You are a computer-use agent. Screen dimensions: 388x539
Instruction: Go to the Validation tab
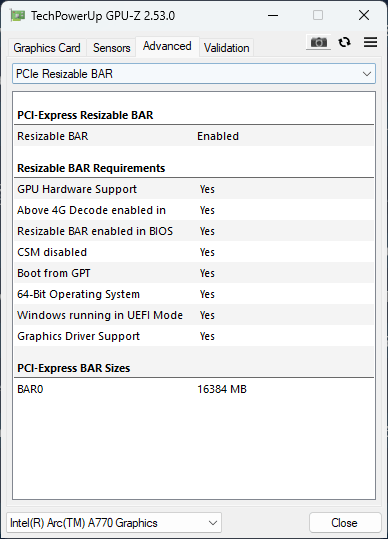click(x=226, y=47)
